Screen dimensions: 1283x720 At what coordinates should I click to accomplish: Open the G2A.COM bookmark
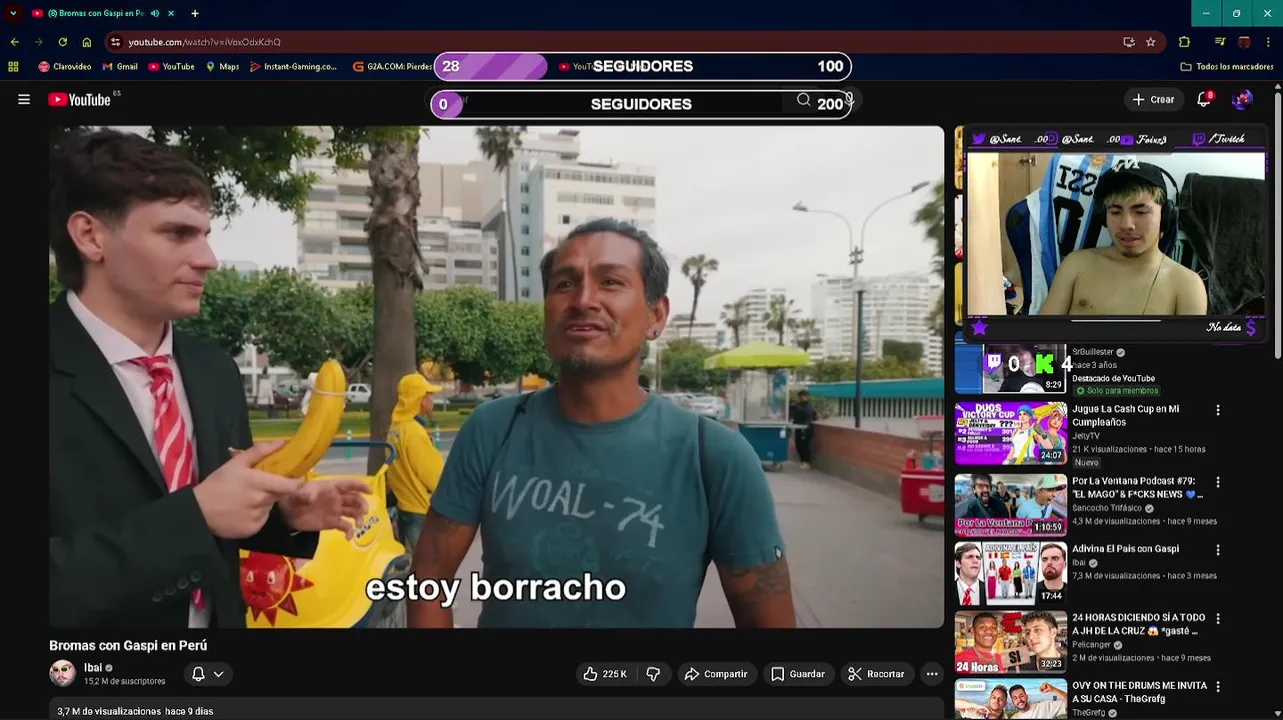tap(393, 67)
